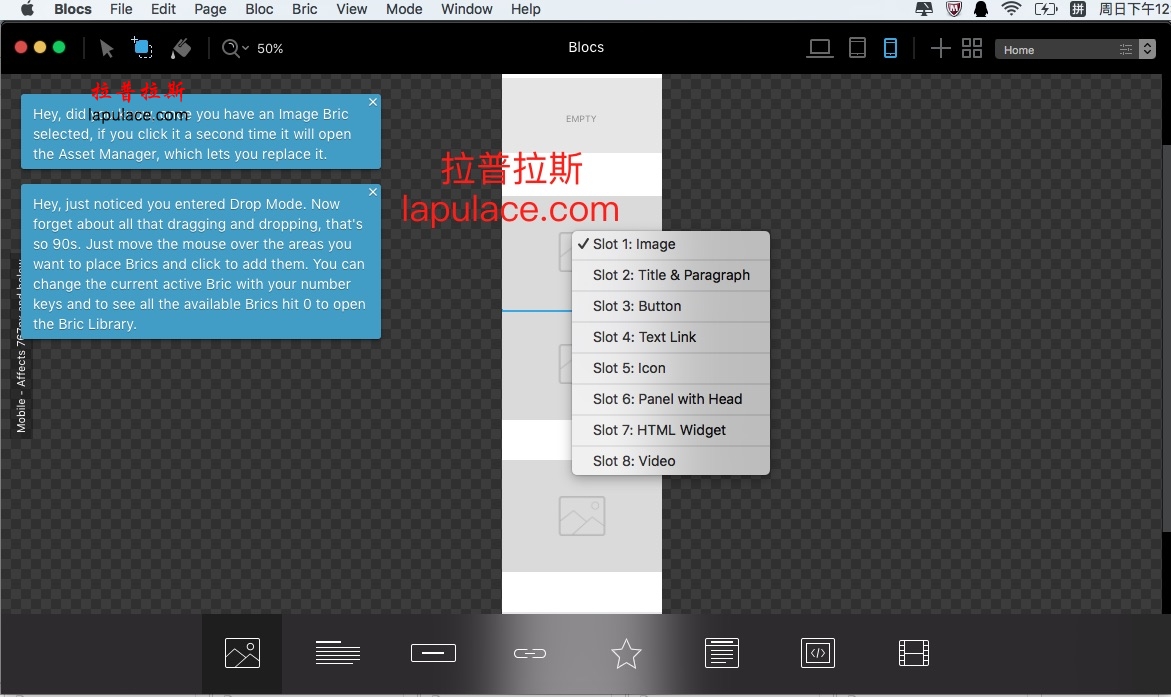Pick the Video filmstrip bric icon
1171x697 pixels.
point(914,653)
